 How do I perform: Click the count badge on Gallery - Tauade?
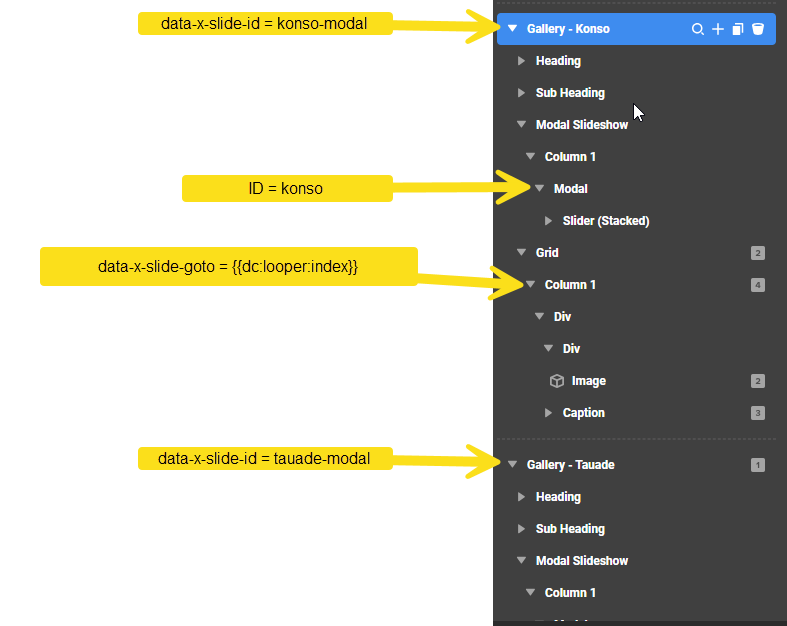[x=758, y=465]
